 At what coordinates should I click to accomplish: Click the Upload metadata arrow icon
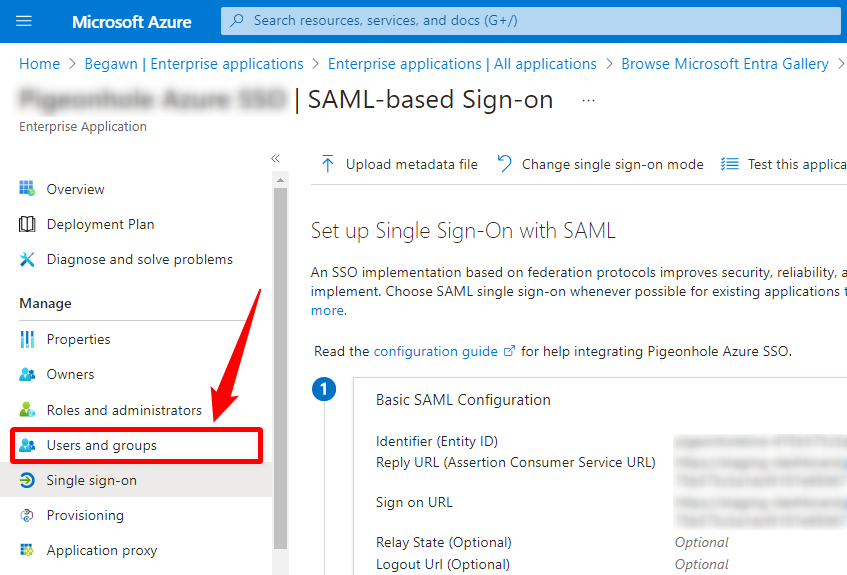point(327,164)
